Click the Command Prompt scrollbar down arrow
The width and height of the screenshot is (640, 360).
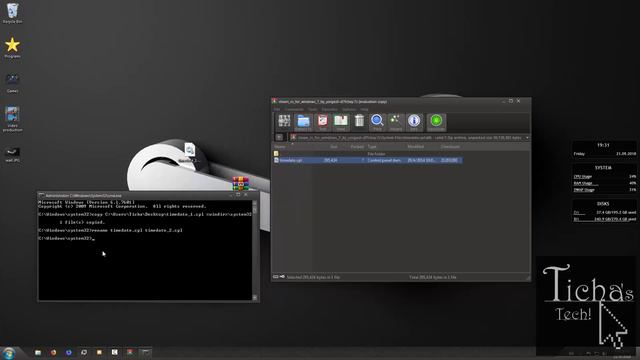pyautogui.click(x=255, y=298)
